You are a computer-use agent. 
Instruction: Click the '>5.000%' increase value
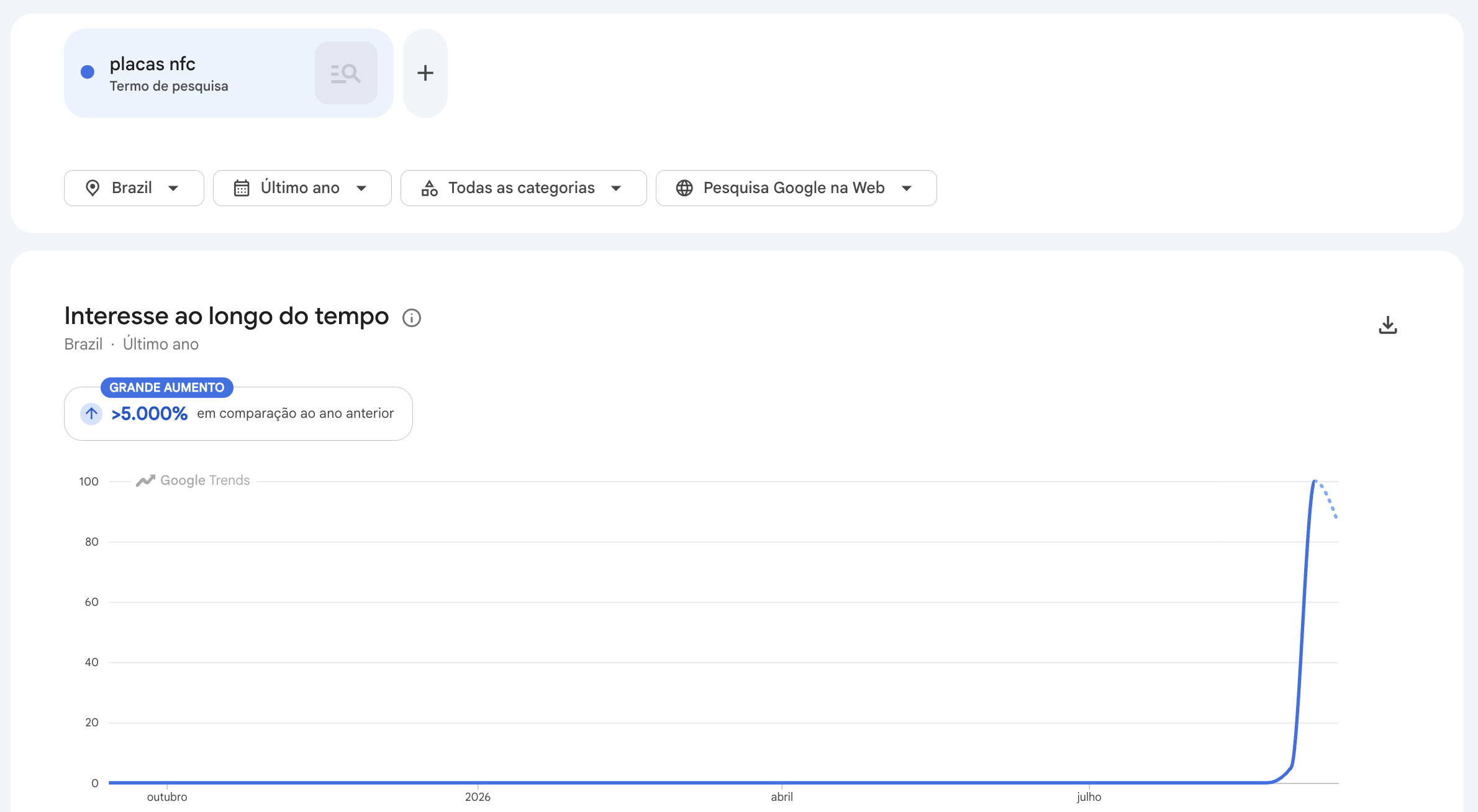(150, 413)
